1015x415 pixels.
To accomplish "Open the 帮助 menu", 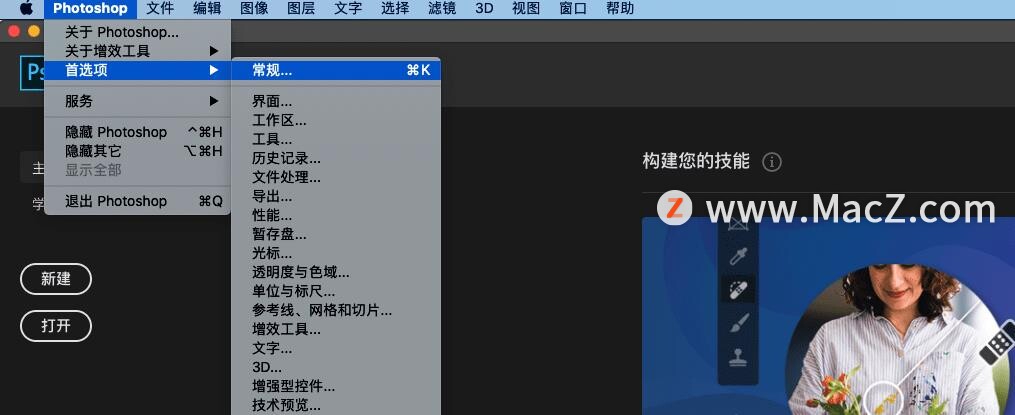I will pyautogui.click(x=620, y=8).
